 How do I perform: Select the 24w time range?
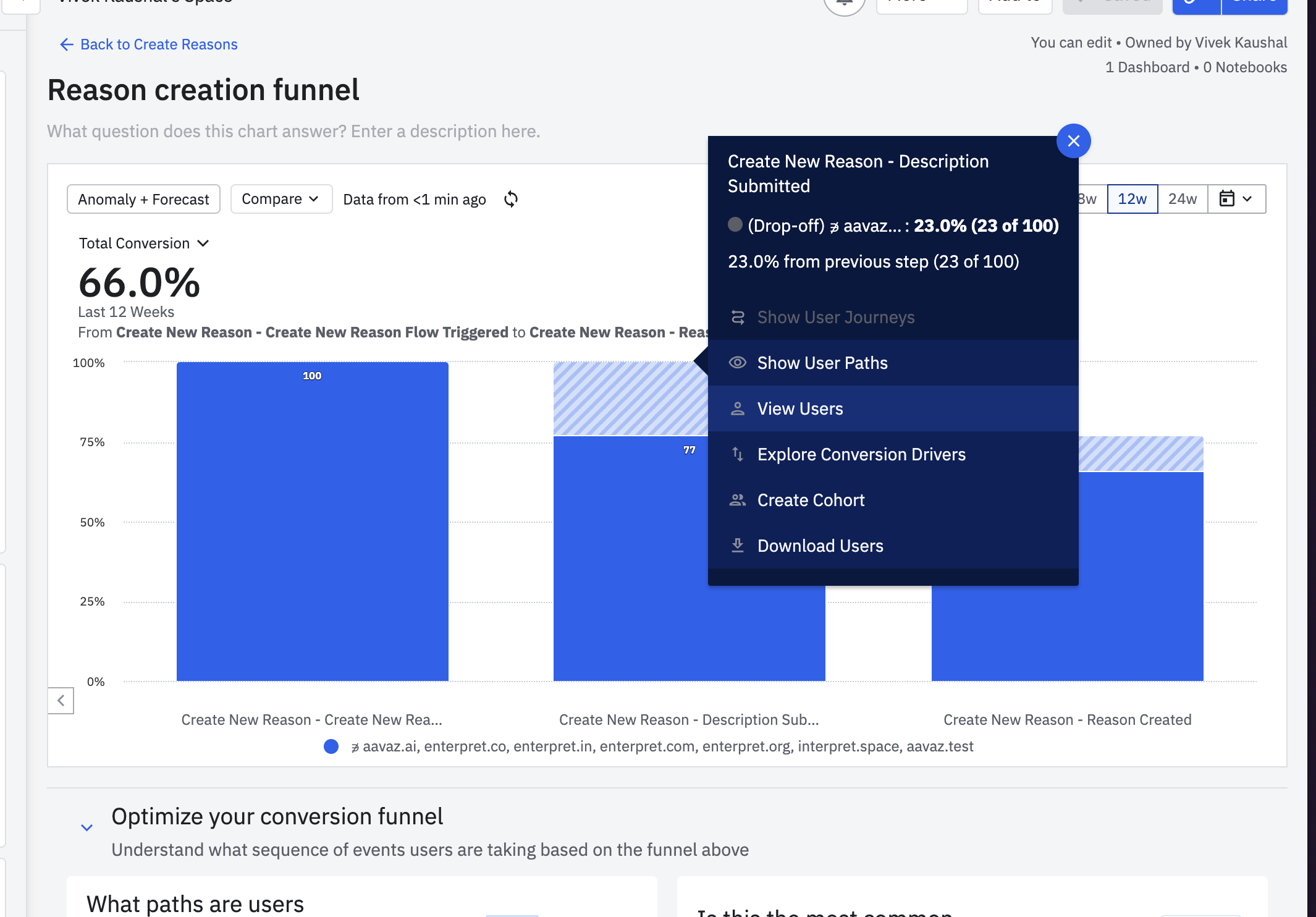(x=1182, y=199)
